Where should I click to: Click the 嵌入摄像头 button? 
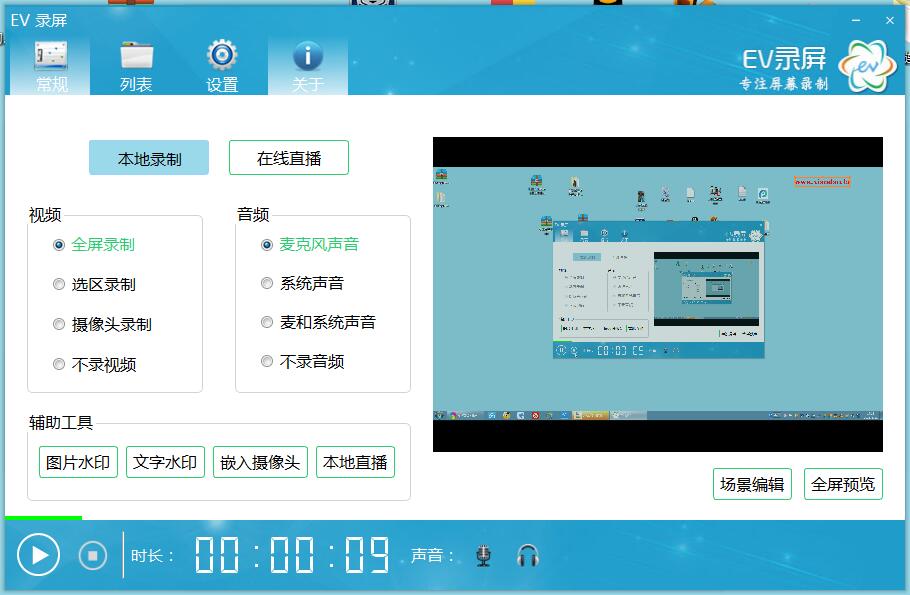point(260,462)
